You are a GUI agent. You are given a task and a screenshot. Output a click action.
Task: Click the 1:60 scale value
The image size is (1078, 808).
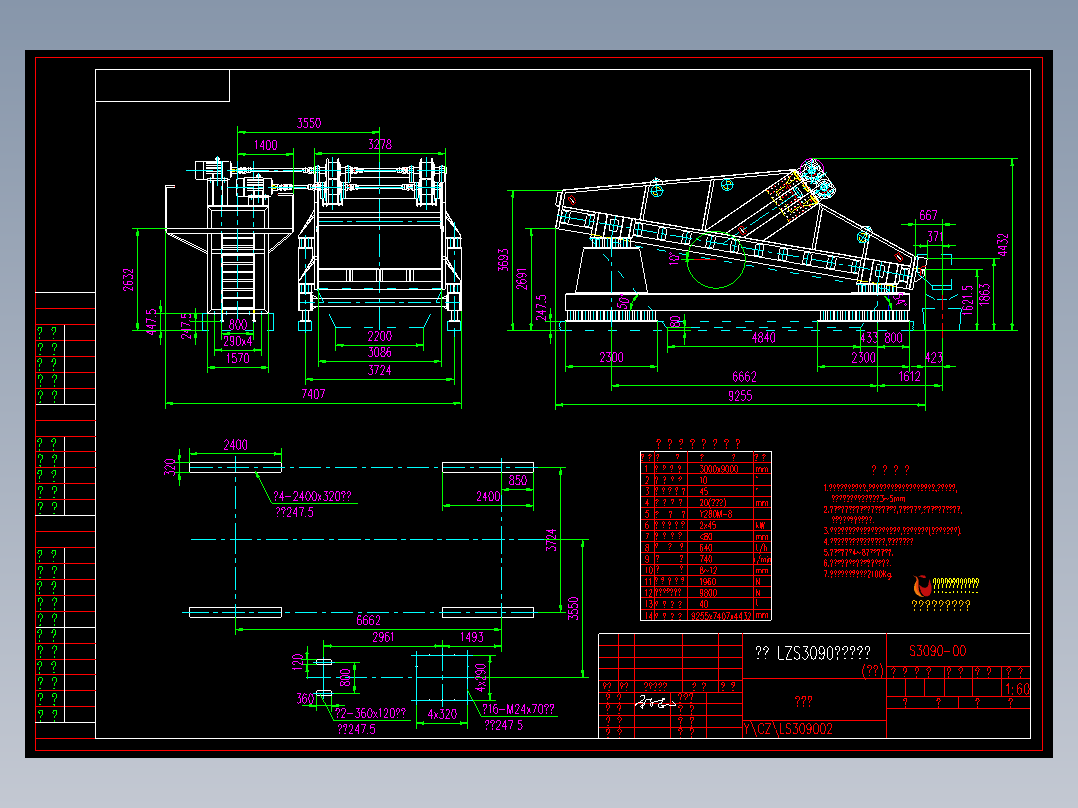click(1017, 689)
